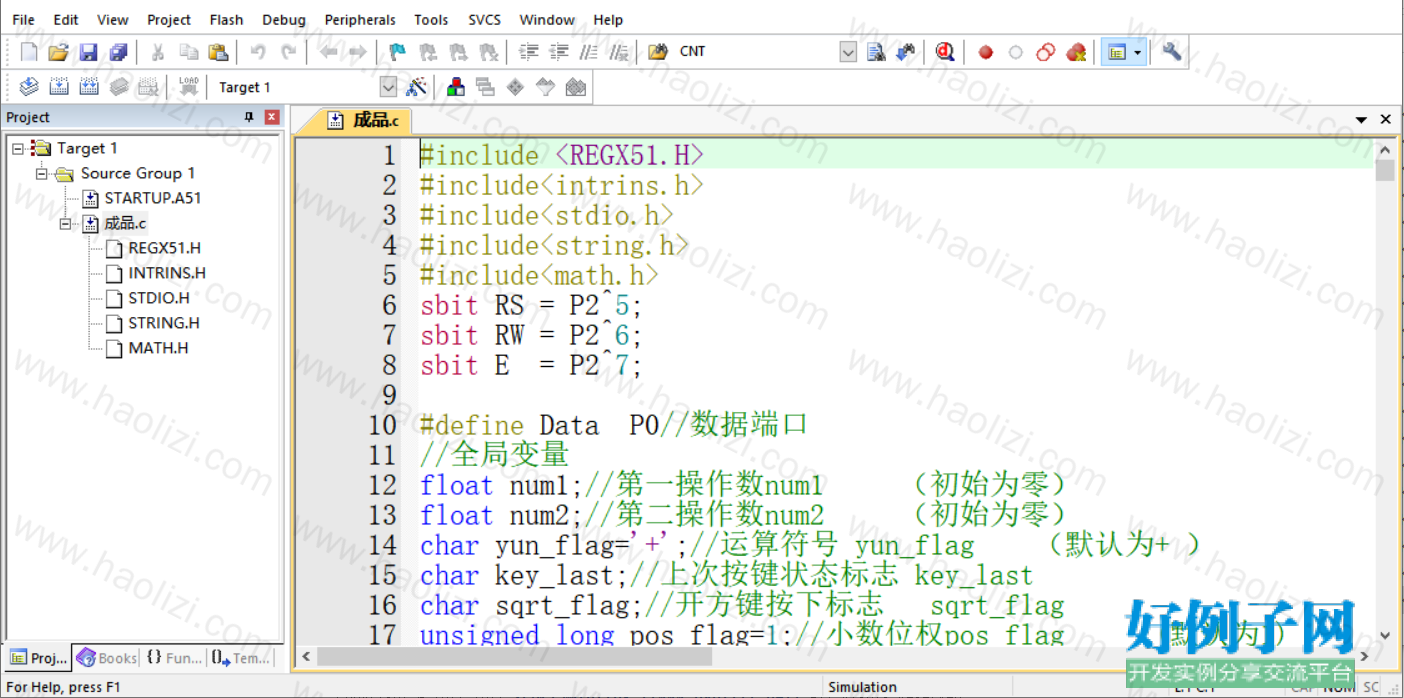1404x698 pixels.
Task: Open the SVCS menu
Action: pyautogui.click(x=487, y=19)
